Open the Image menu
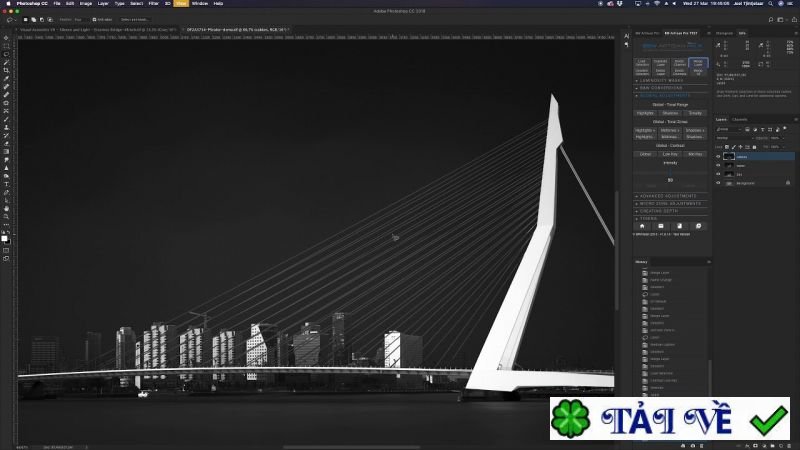 (x=86, y=4)
